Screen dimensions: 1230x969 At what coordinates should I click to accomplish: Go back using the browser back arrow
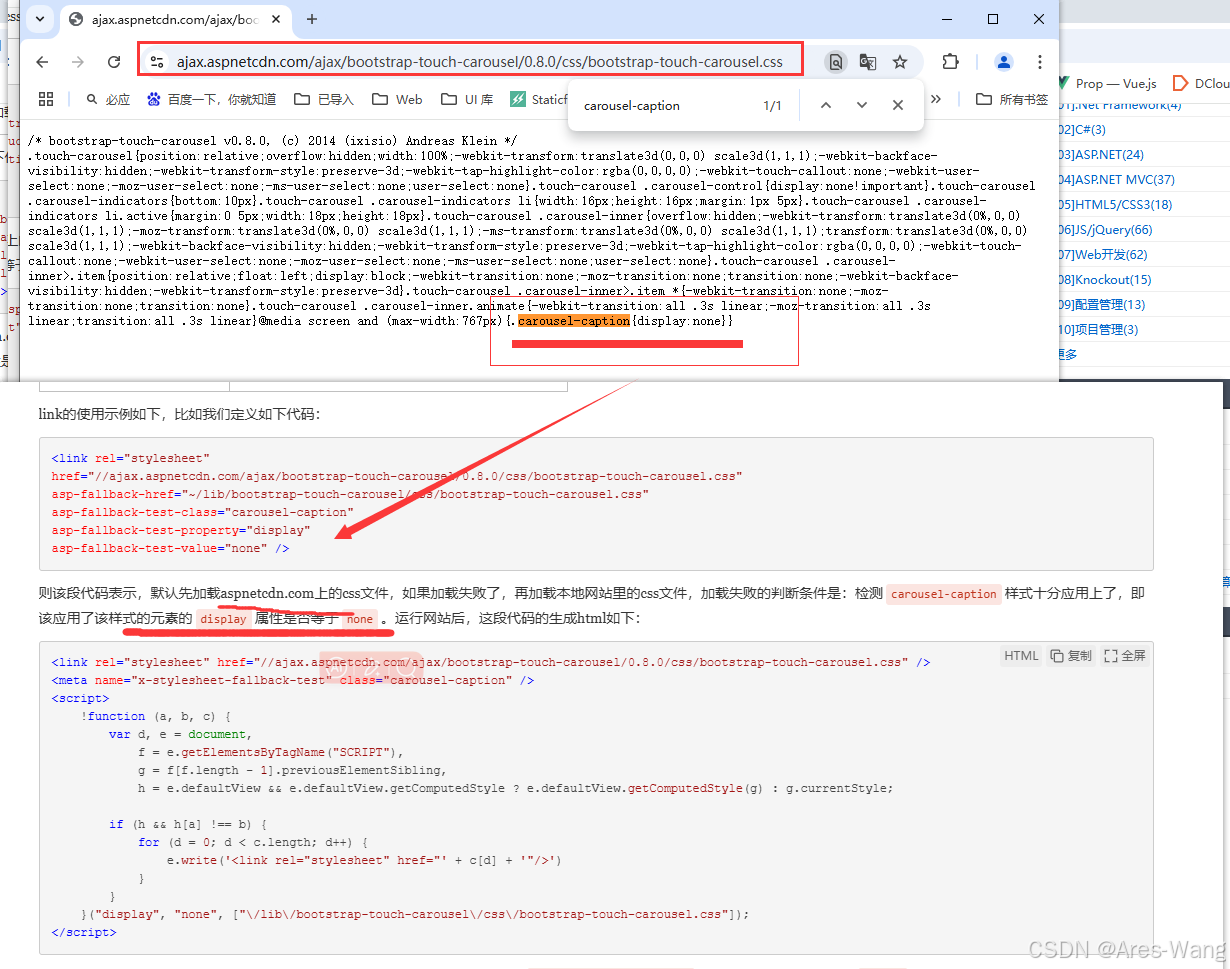tap(42, 62)
